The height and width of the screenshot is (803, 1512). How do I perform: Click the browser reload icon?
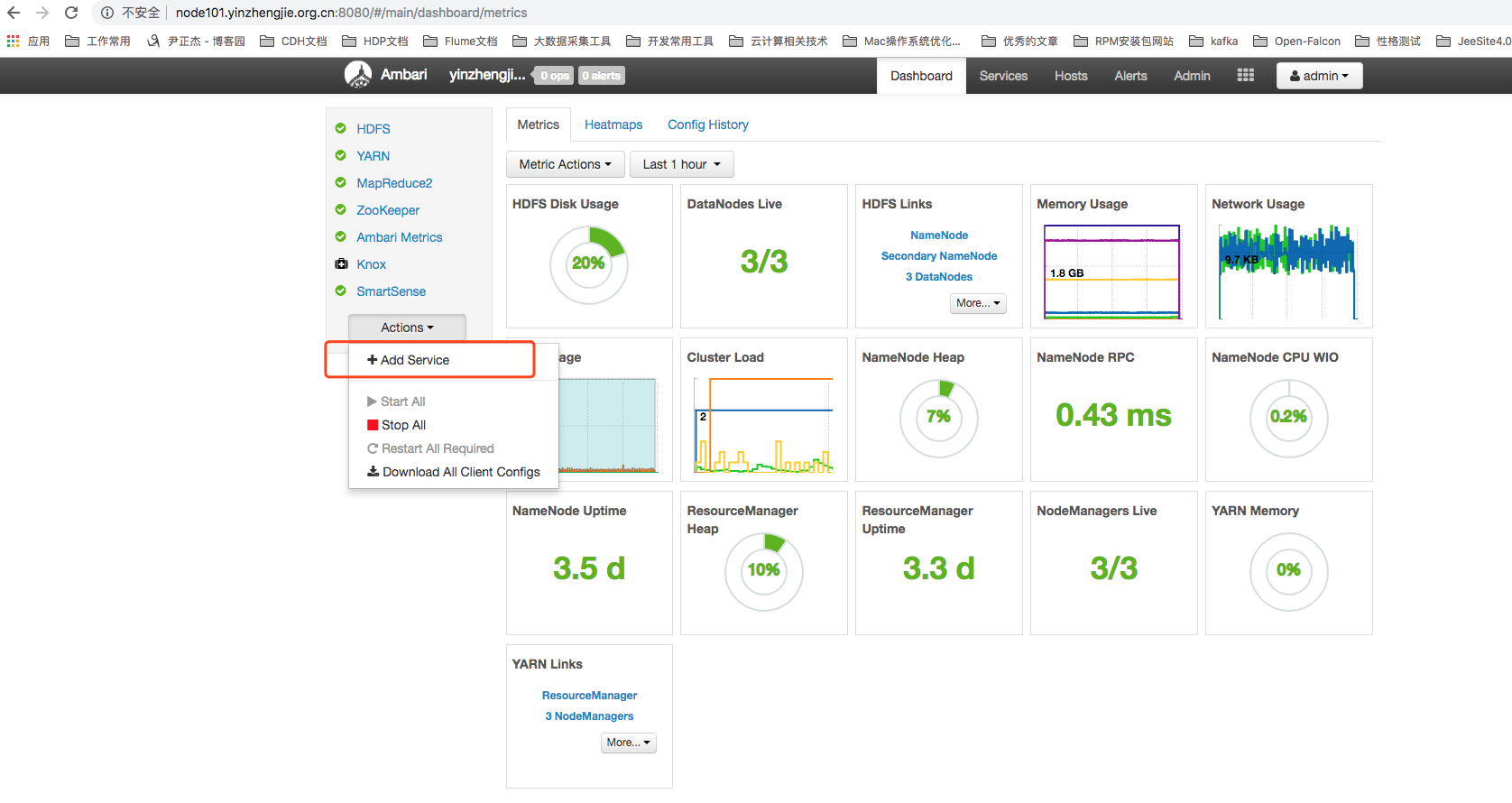point(71,13)
